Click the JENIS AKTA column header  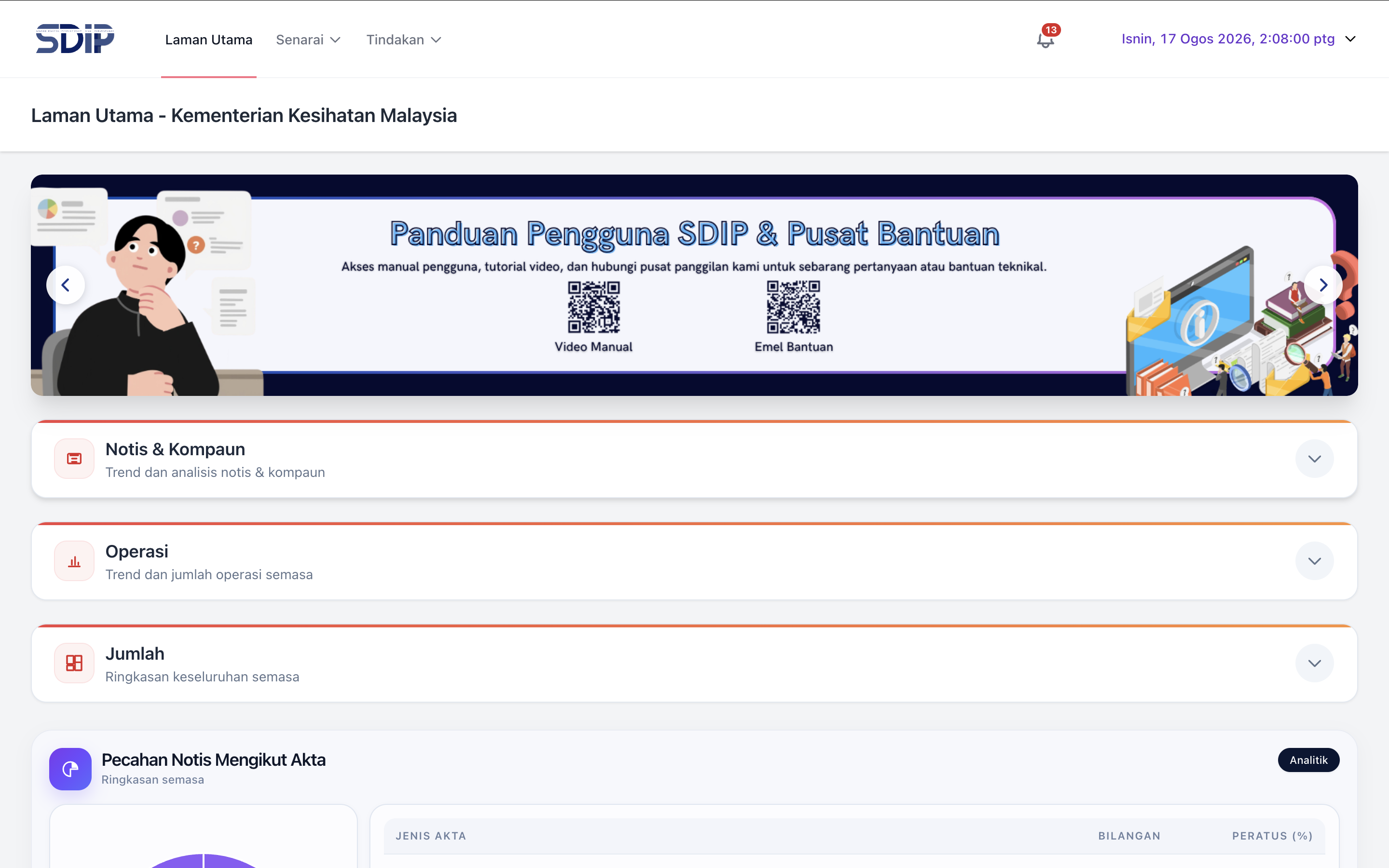[x=431, y=836]
